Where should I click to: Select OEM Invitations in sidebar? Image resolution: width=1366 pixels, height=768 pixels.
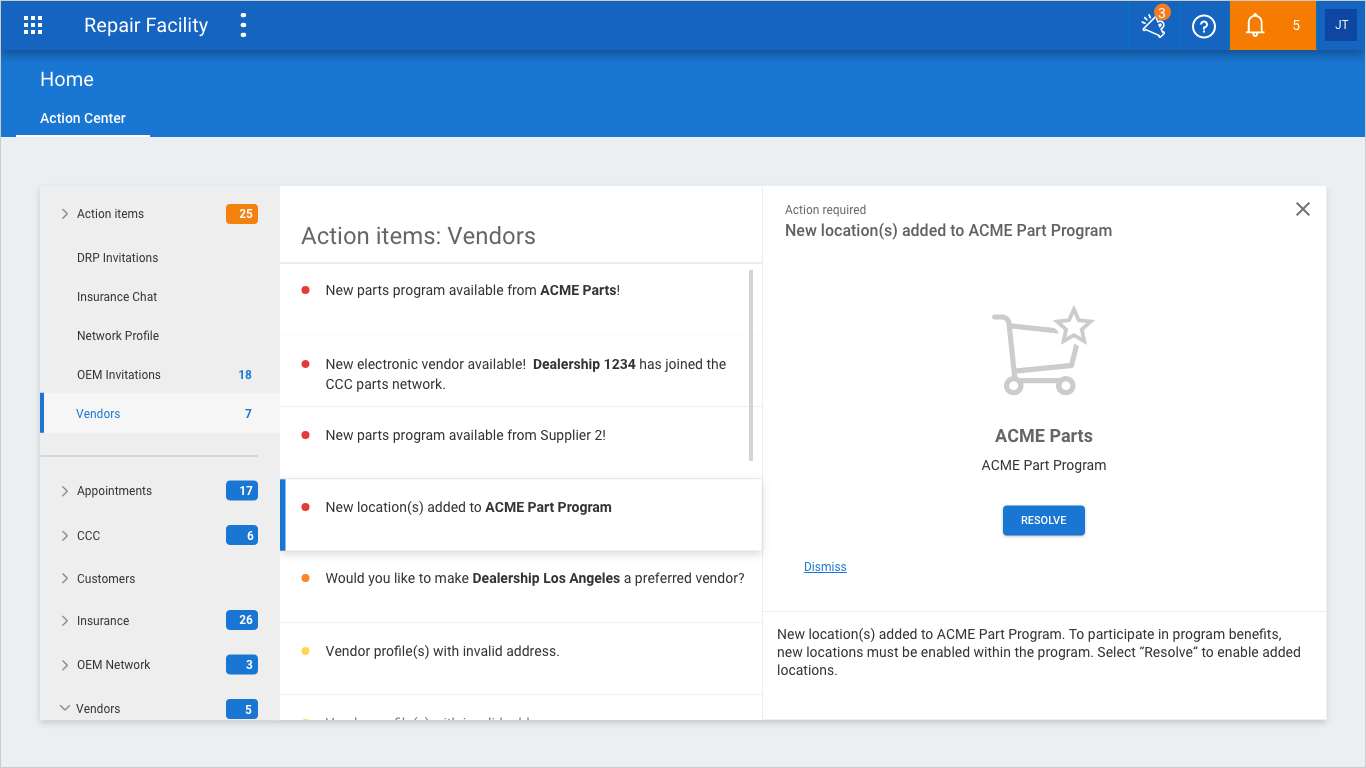click(x=119, y=375)
